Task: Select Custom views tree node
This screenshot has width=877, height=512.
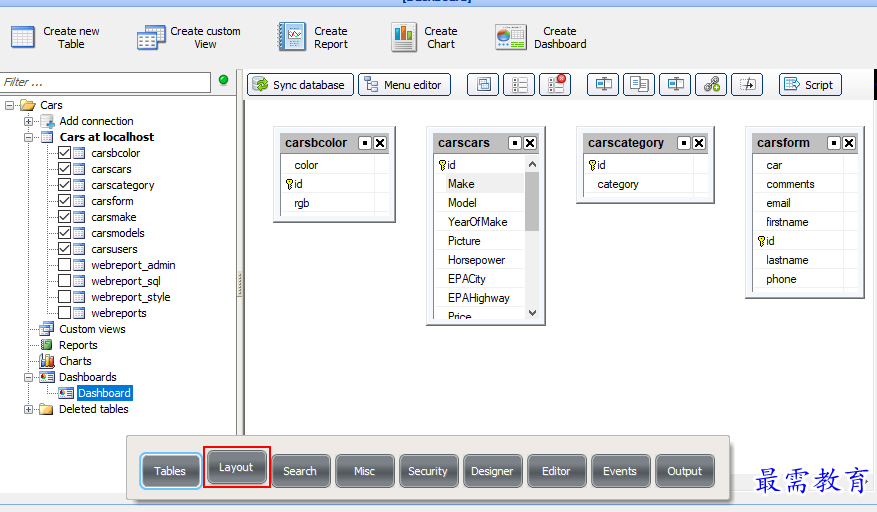Action: coord(92,329)
